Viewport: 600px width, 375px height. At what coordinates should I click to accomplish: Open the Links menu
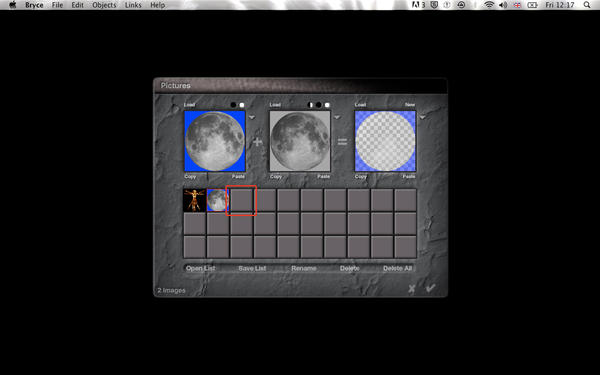[133, 5]
